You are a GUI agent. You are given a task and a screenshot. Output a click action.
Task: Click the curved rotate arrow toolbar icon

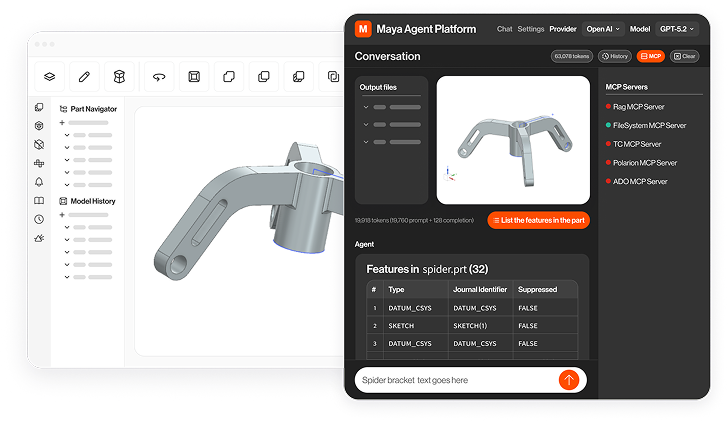tap(159, 77)
